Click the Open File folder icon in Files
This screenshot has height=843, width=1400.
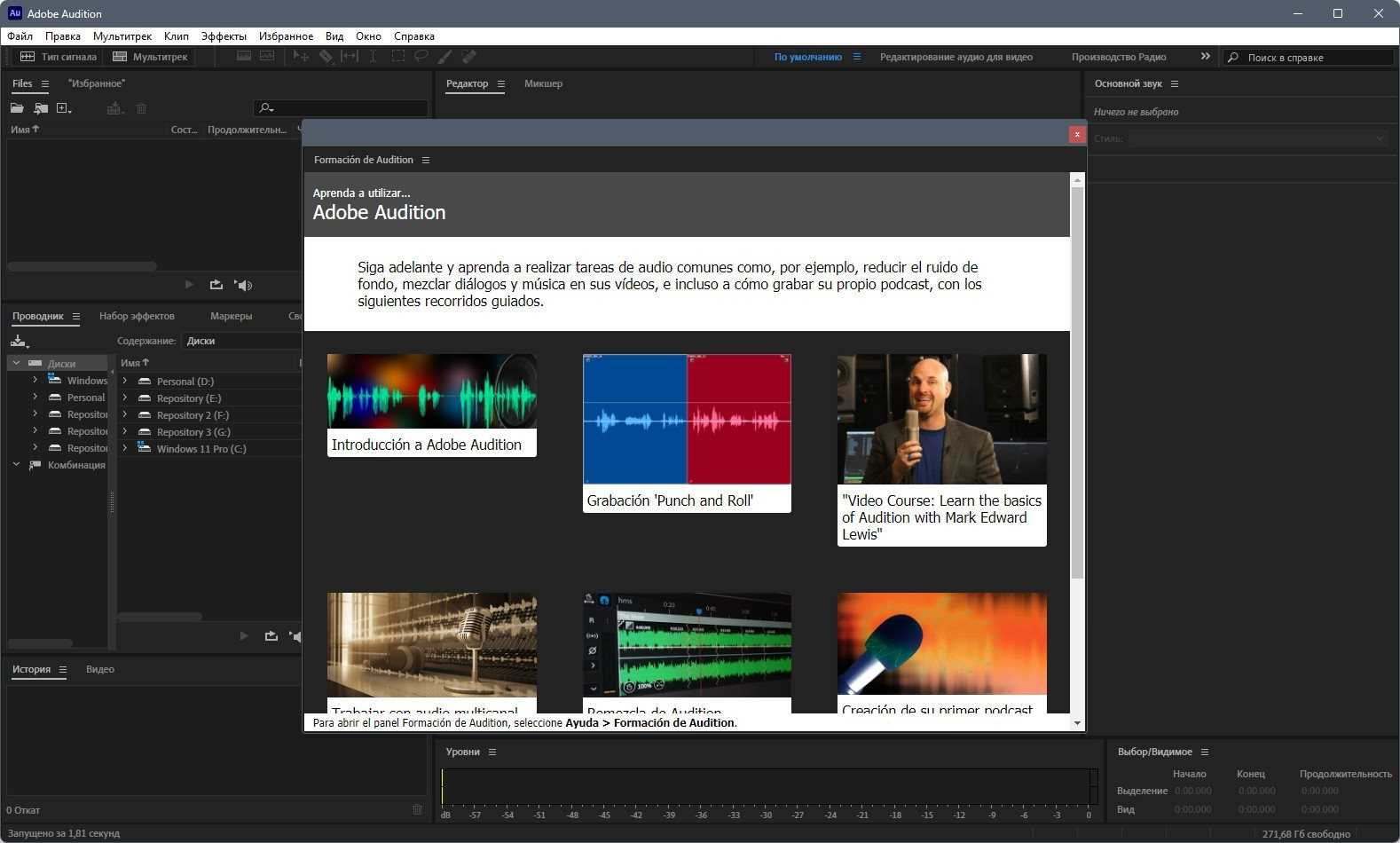(x=17, y=108)
